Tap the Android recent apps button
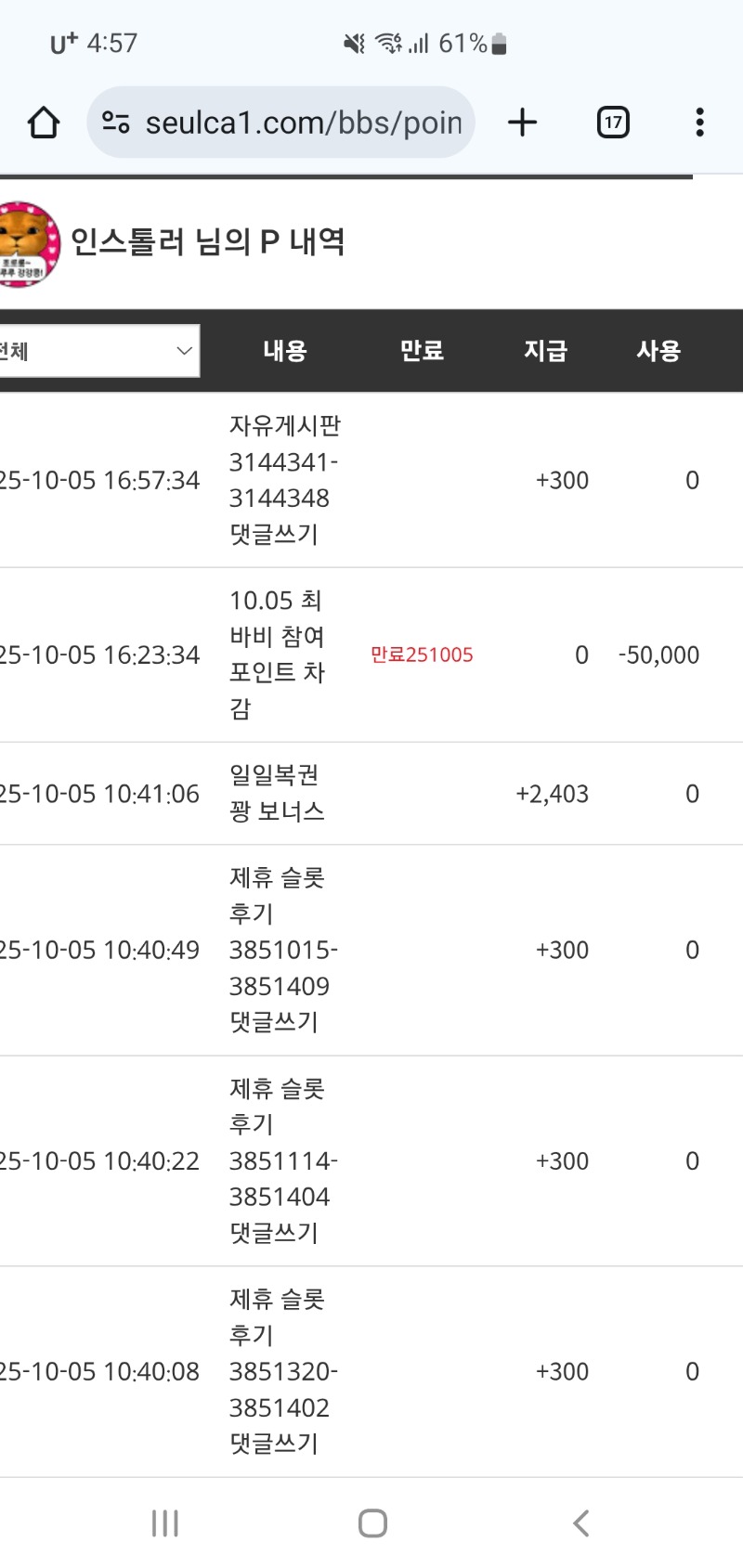743x1568 pixels. click(x=165, y=1523)
